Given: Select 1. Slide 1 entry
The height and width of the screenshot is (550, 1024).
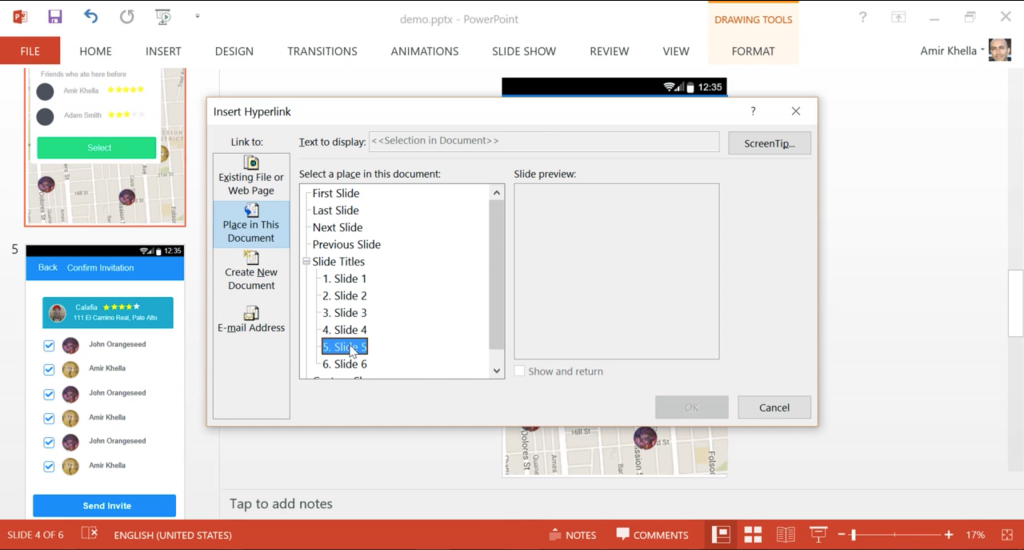Looking at the screenshot, I should (x=344, y=278).
